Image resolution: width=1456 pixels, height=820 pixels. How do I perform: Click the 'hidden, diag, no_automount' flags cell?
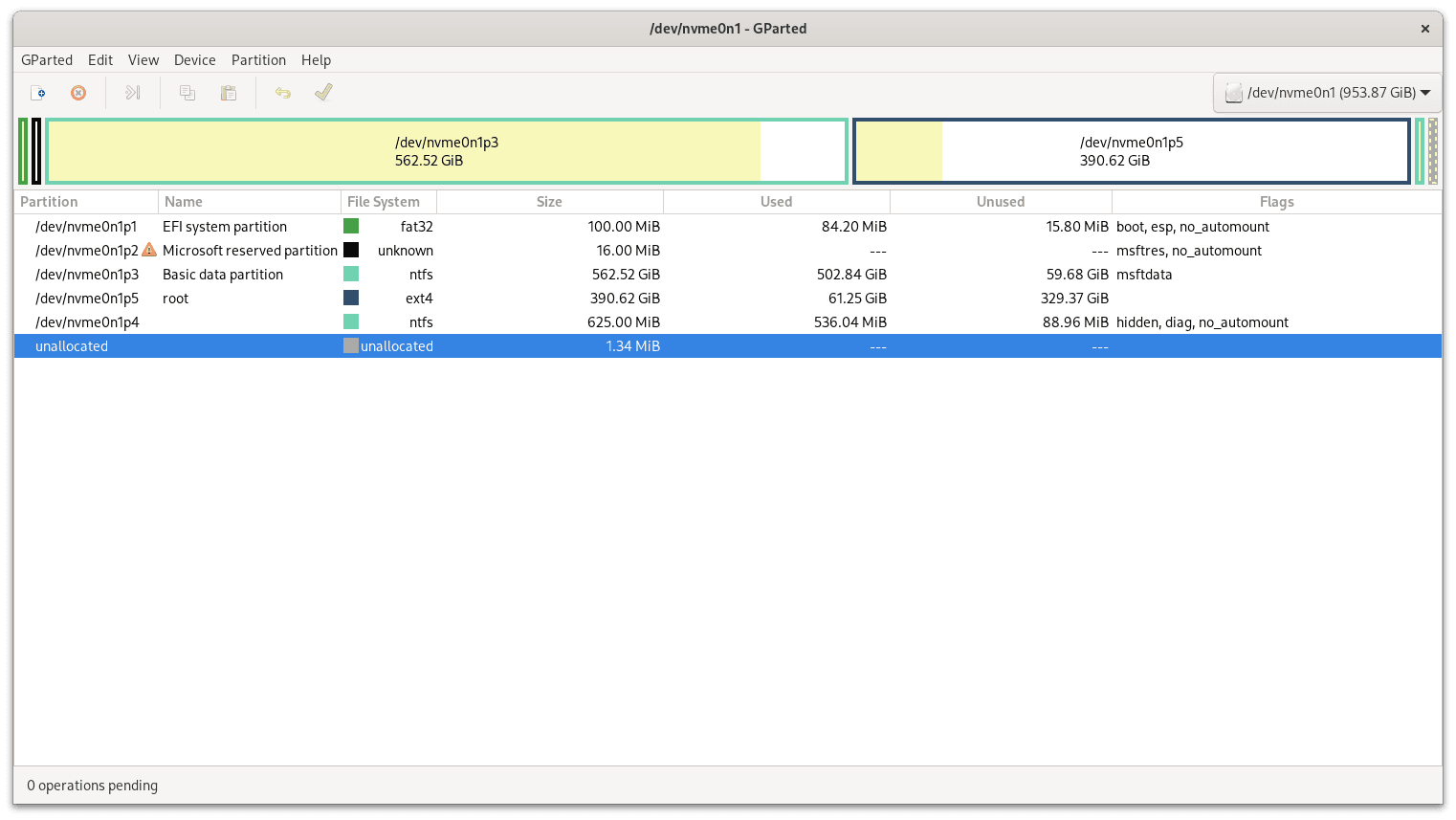click(x=1202, y=321)
